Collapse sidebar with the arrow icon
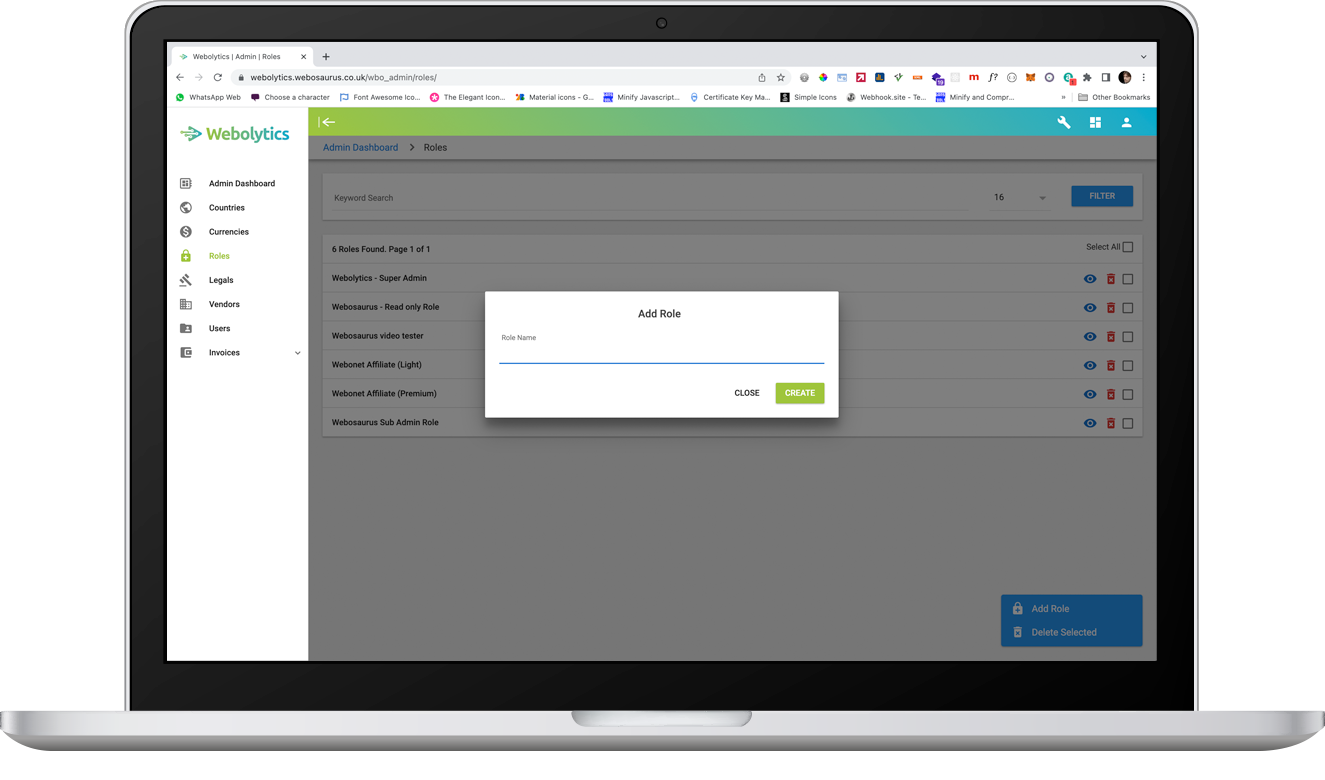 click(327, 122)
